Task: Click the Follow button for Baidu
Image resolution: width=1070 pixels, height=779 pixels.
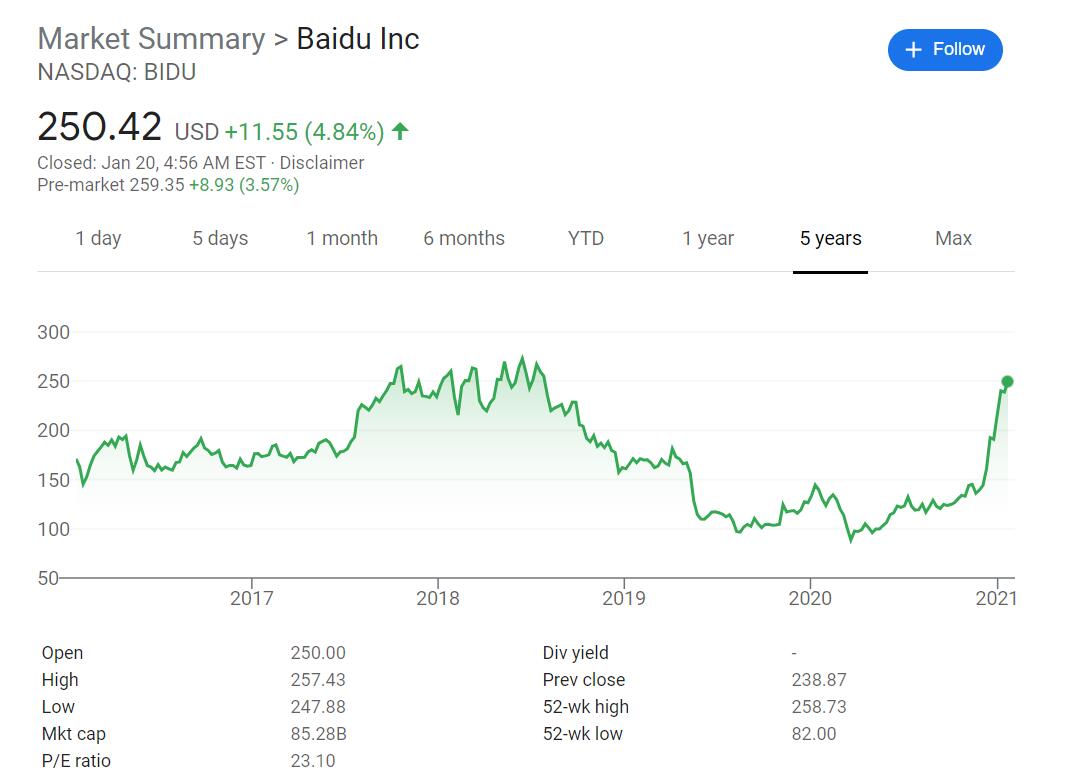Action: coord(945,49)
